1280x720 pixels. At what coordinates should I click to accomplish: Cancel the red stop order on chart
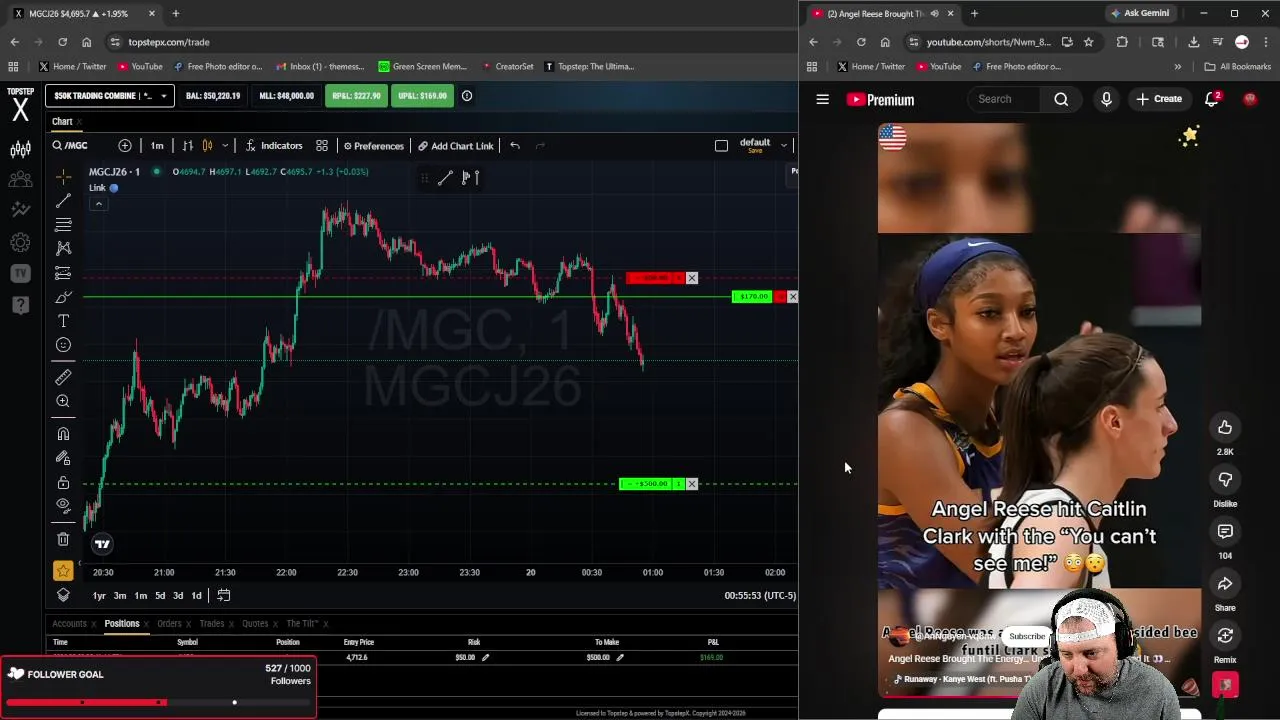pyautogui.click(x=692, y=278)
